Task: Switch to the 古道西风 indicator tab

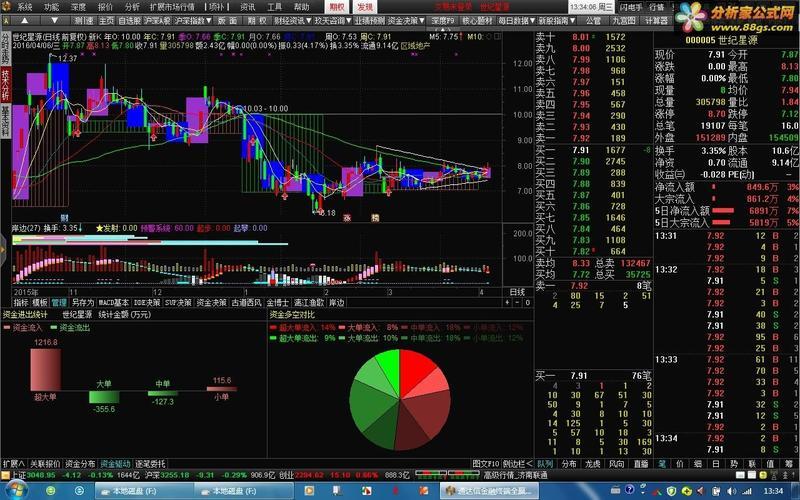Action: (x=246, y=303)
